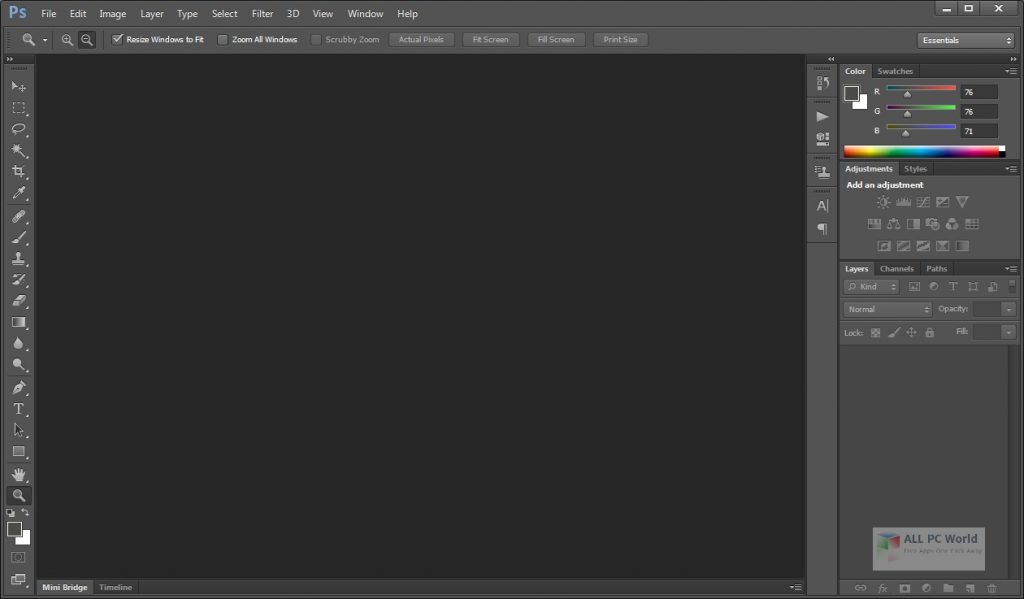Click the Delete layer trash icon

992,588
